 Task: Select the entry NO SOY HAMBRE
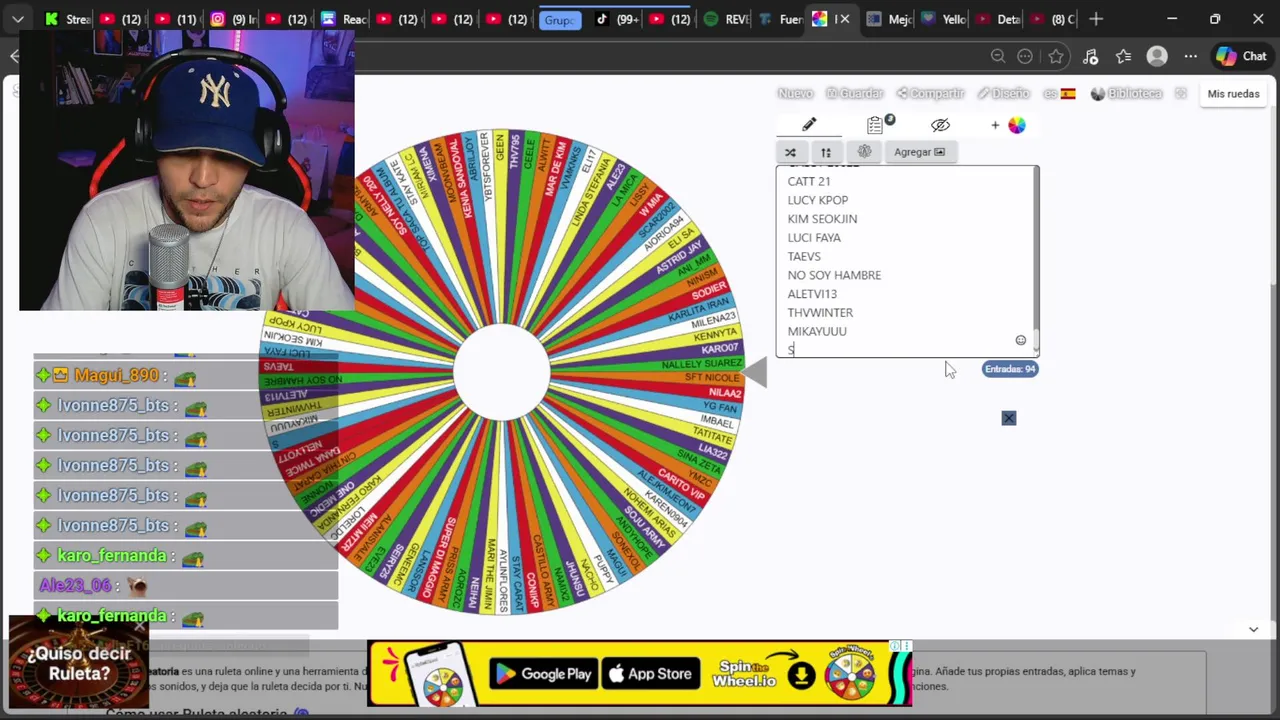coord(834,275)
